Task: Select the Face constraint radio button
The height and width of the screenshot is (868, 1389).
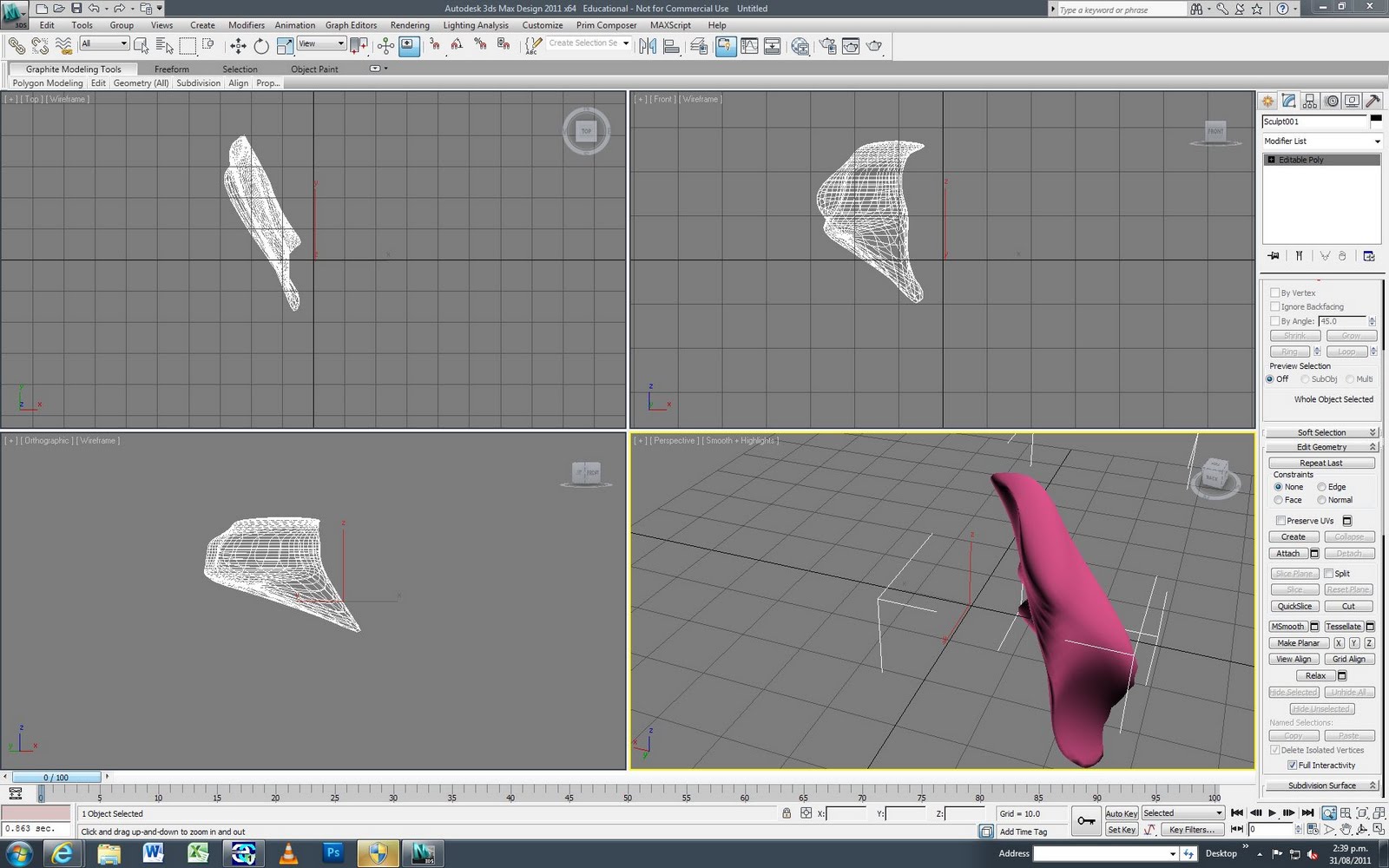Action: click(1279, 500)
